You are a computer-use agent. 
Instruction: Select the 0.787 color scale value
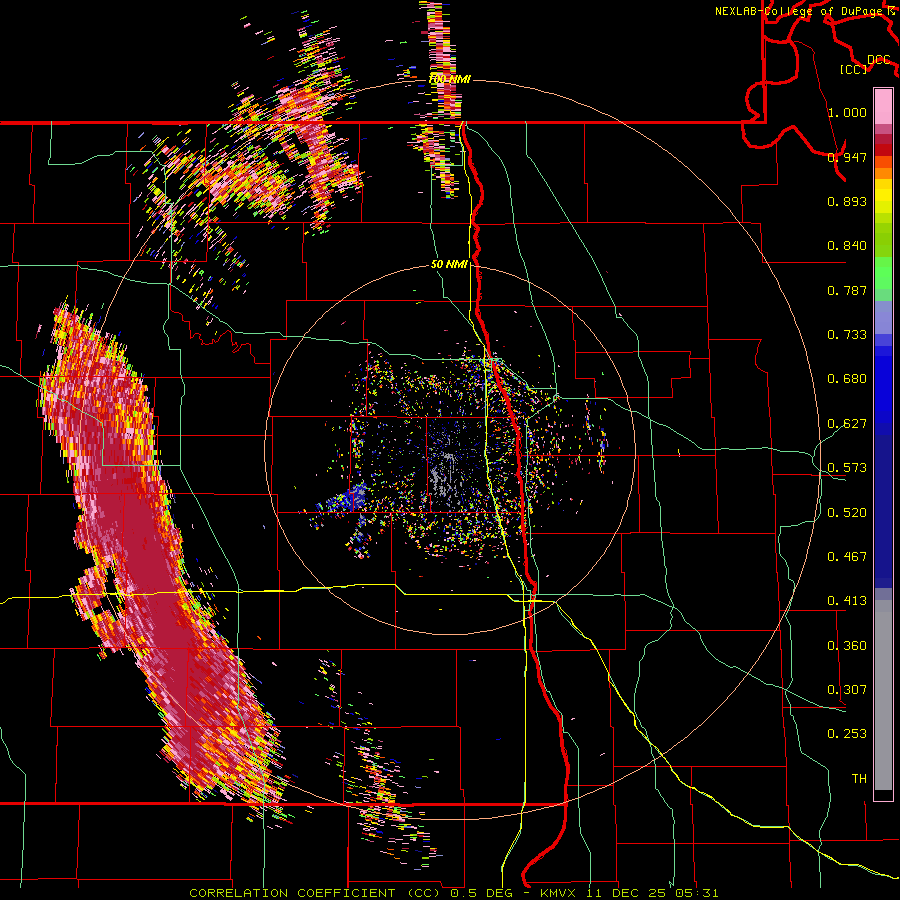click(x=847, y=290)
